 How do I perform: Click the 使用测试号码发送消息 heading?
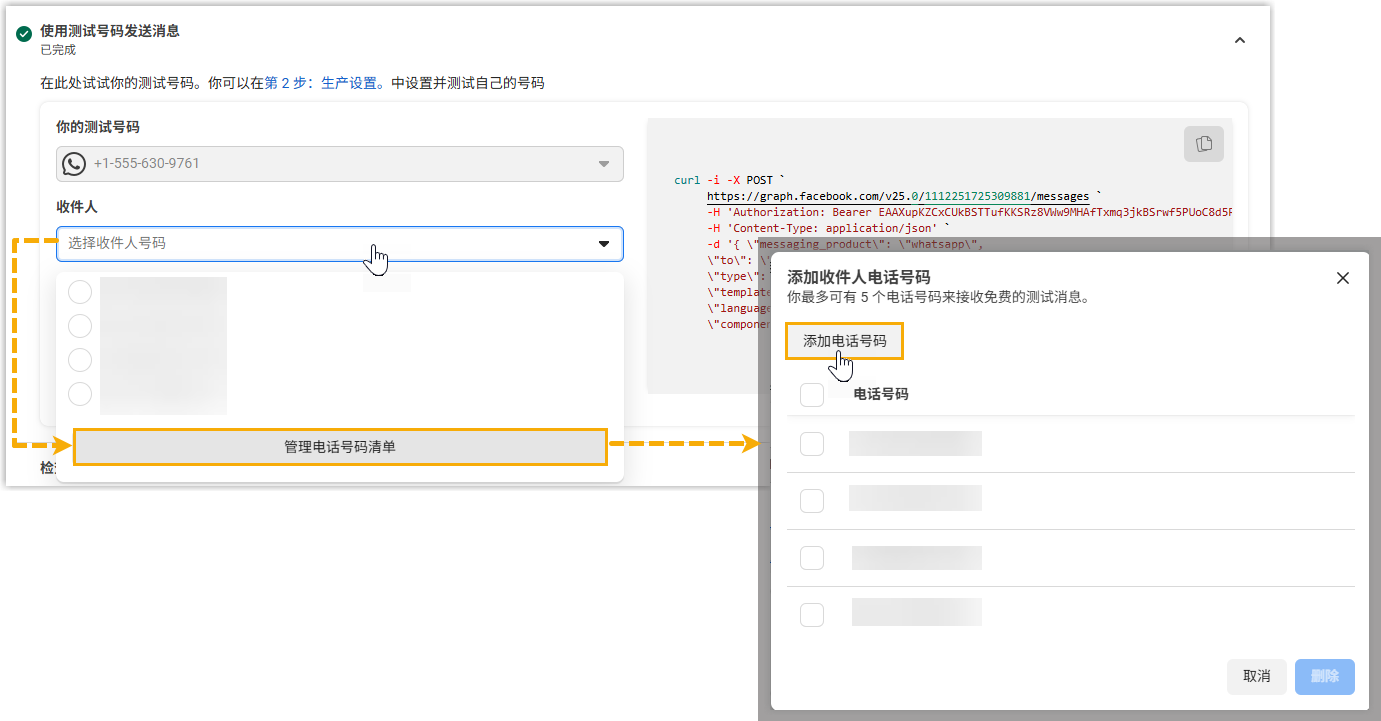tap(110, 31)
